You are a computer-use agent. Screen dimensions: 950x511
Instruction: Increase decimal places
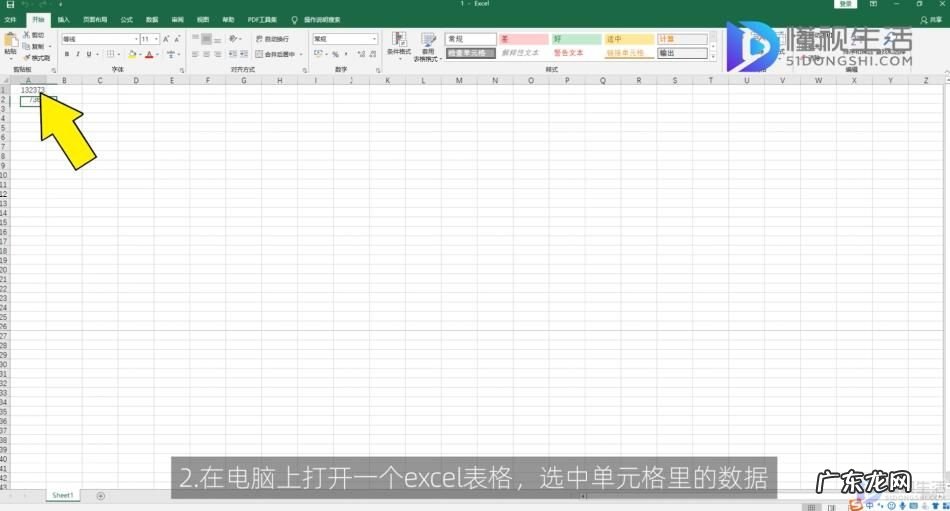pos(361,55)
